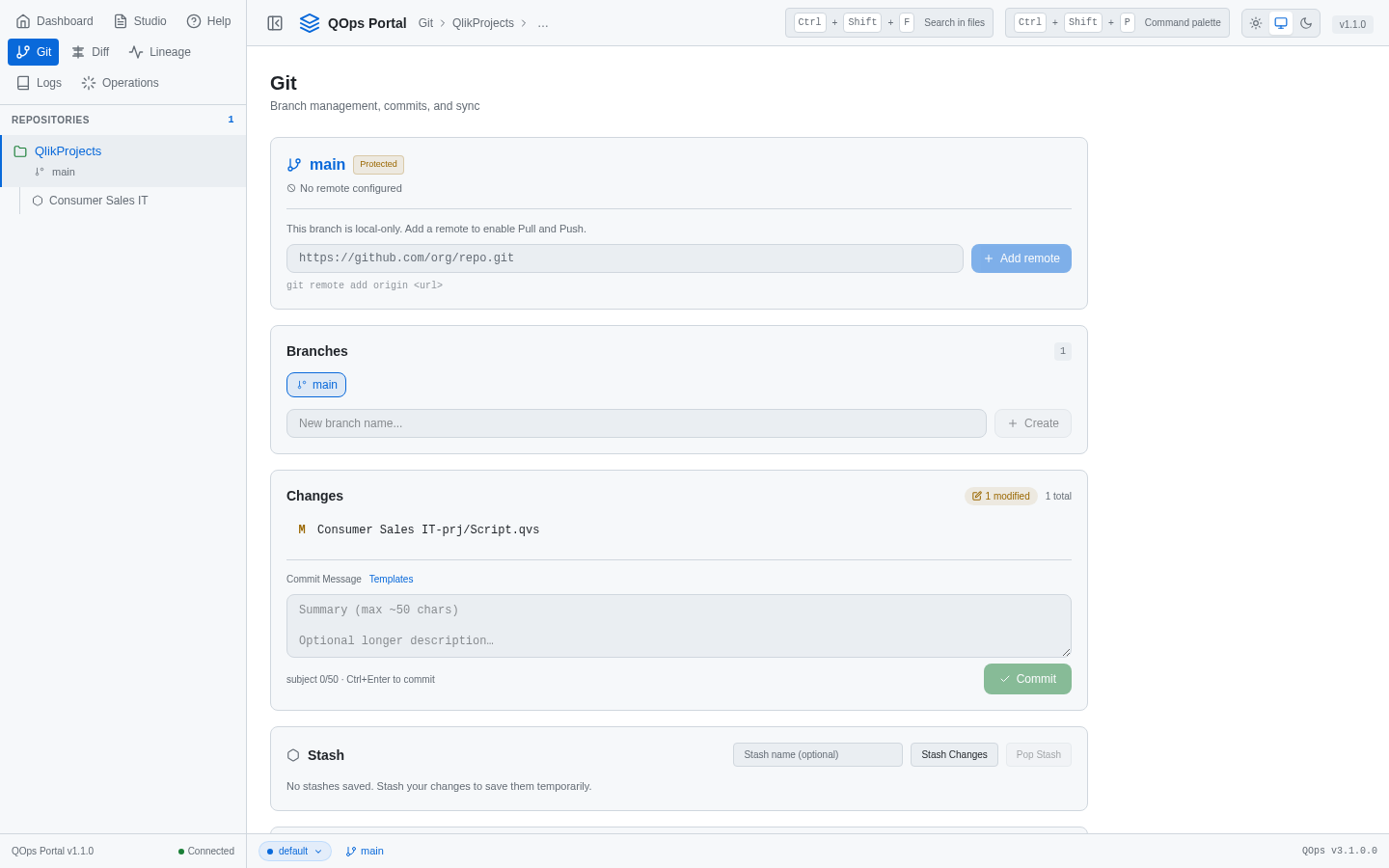Click the Connected status indicator
Screen dimensions: 1389x868
click(206, 852)
